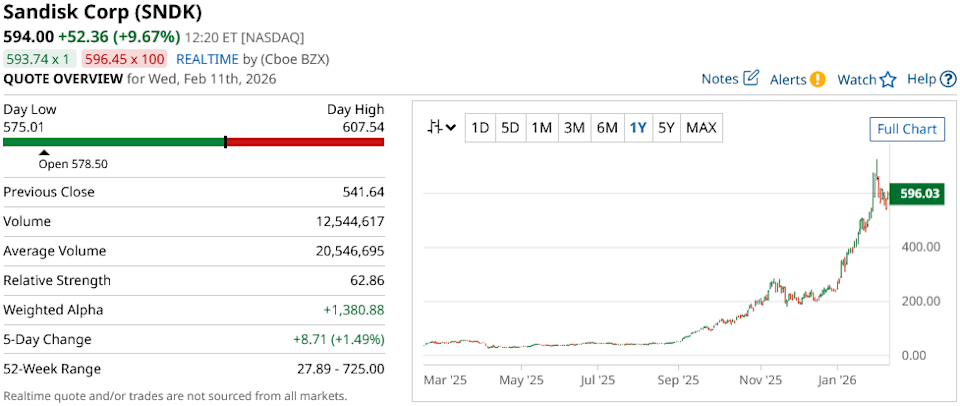The height and width of the screenshot is (406, 960).
Task: Open the chart type dropdown
Action: pos(441,127)
